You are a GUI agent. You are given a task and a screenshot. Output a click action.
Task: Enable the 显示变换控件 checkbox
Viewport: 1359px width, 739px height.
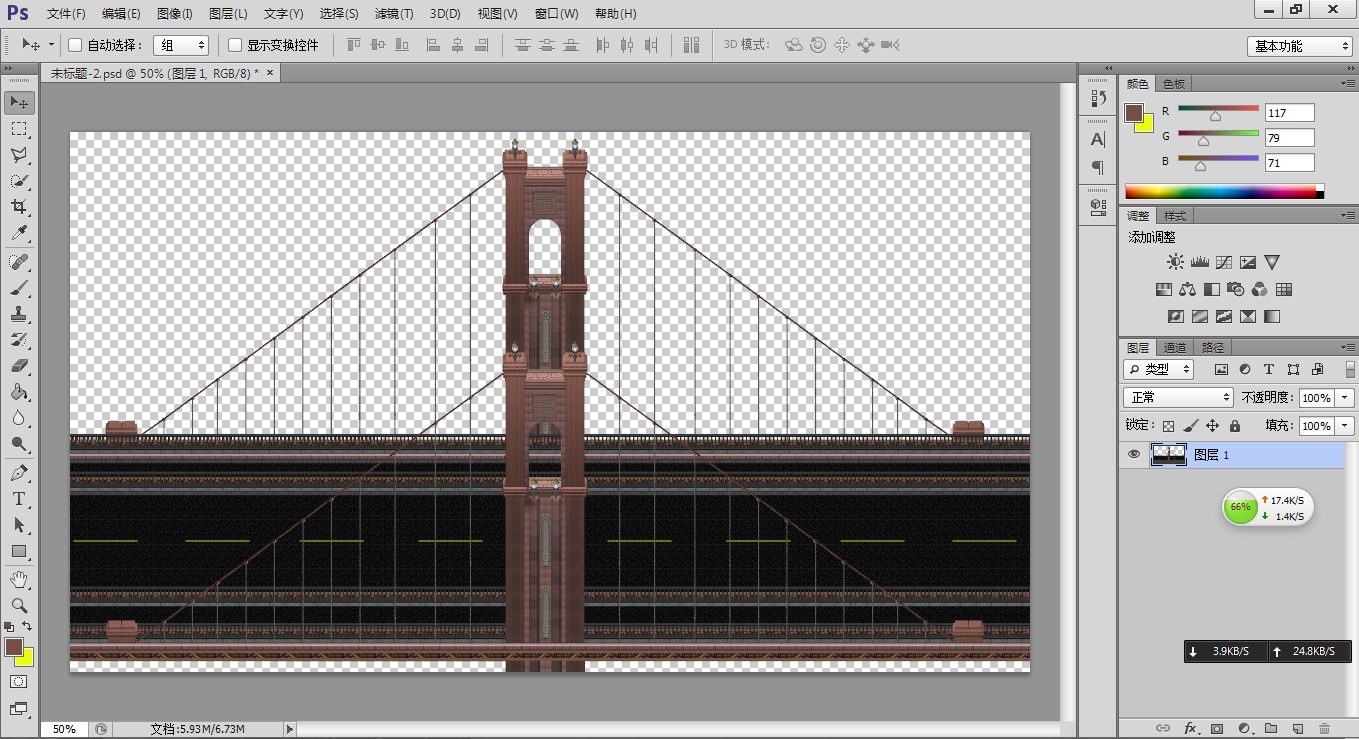pos(235,45)
